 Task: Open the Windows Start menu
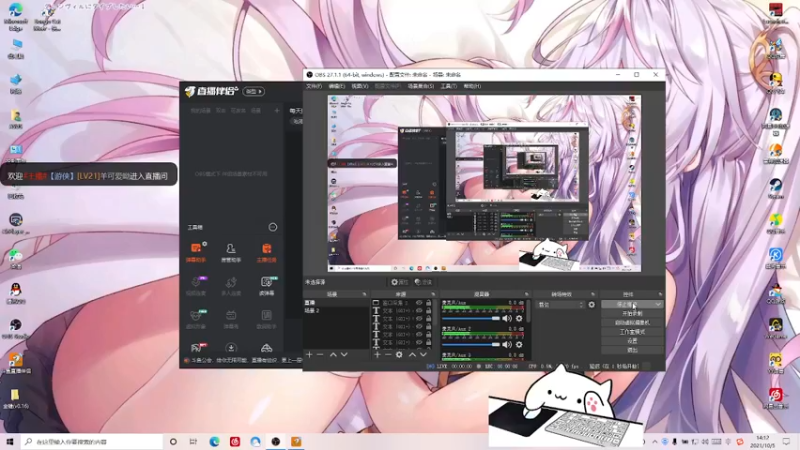9,441
